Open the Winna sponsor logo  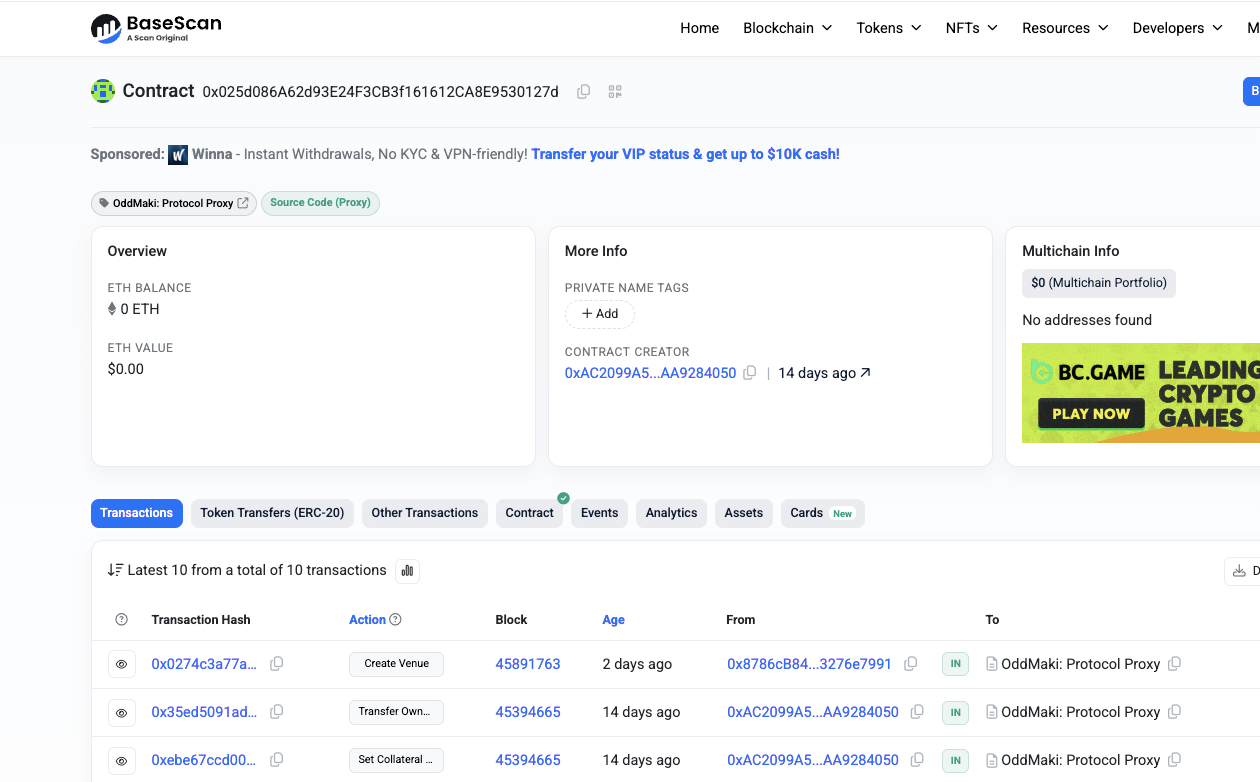click(178, 155)
